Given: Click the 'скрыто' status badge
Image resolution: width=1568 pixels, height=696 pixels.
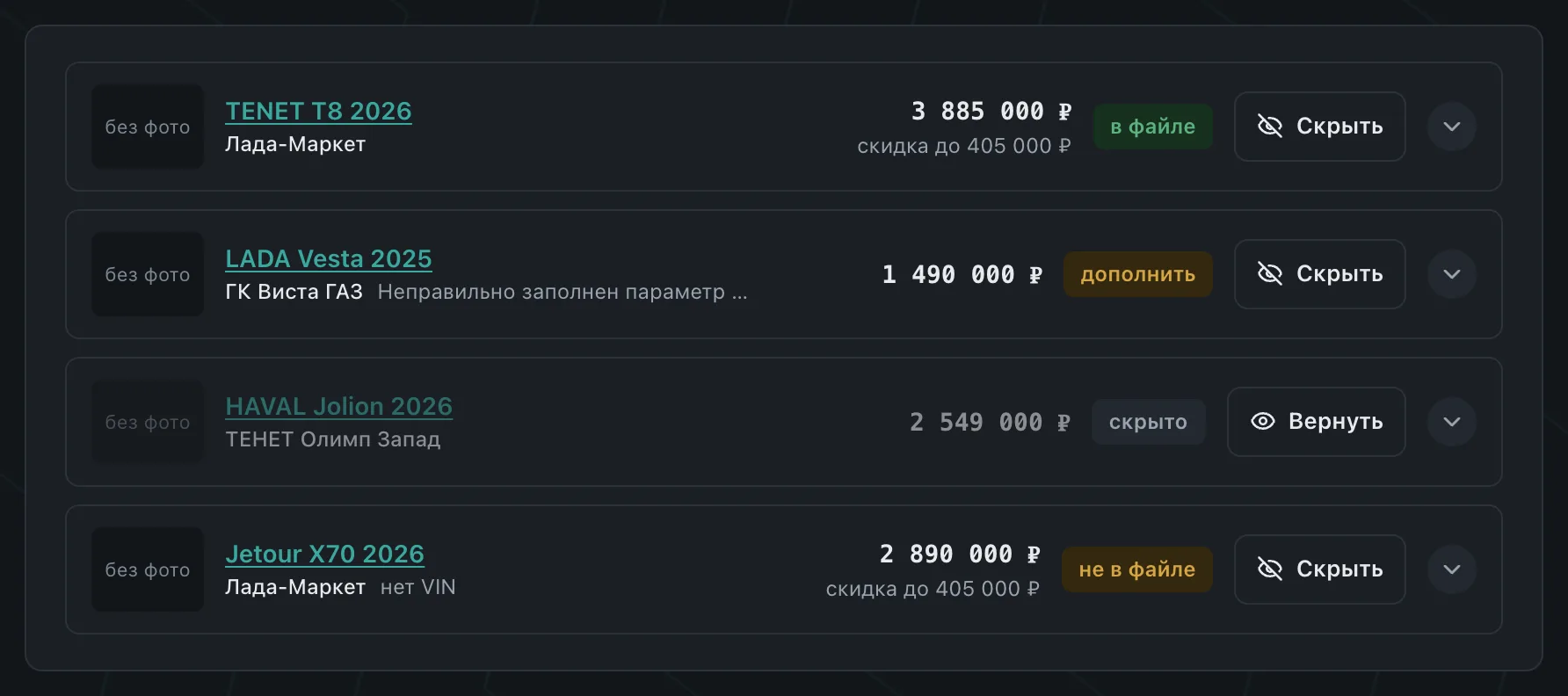Looking at the screenshot, I should point(1148,422).
